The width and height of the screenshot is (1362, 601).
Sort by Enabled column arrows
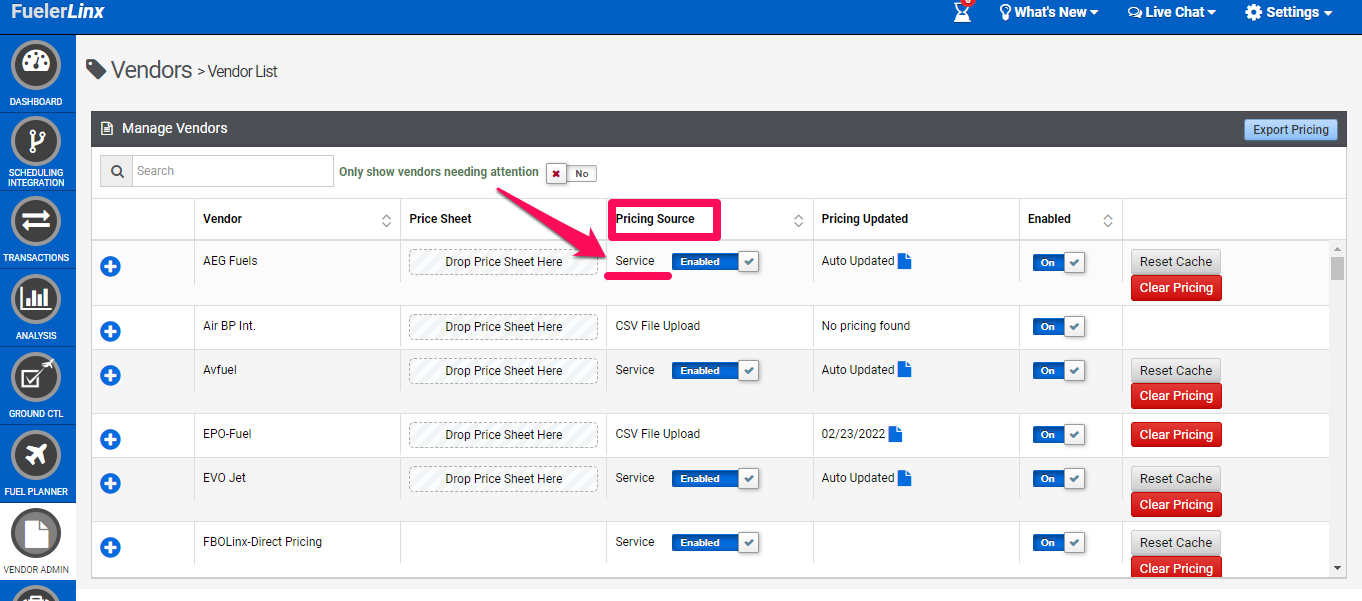(1108, 220)
